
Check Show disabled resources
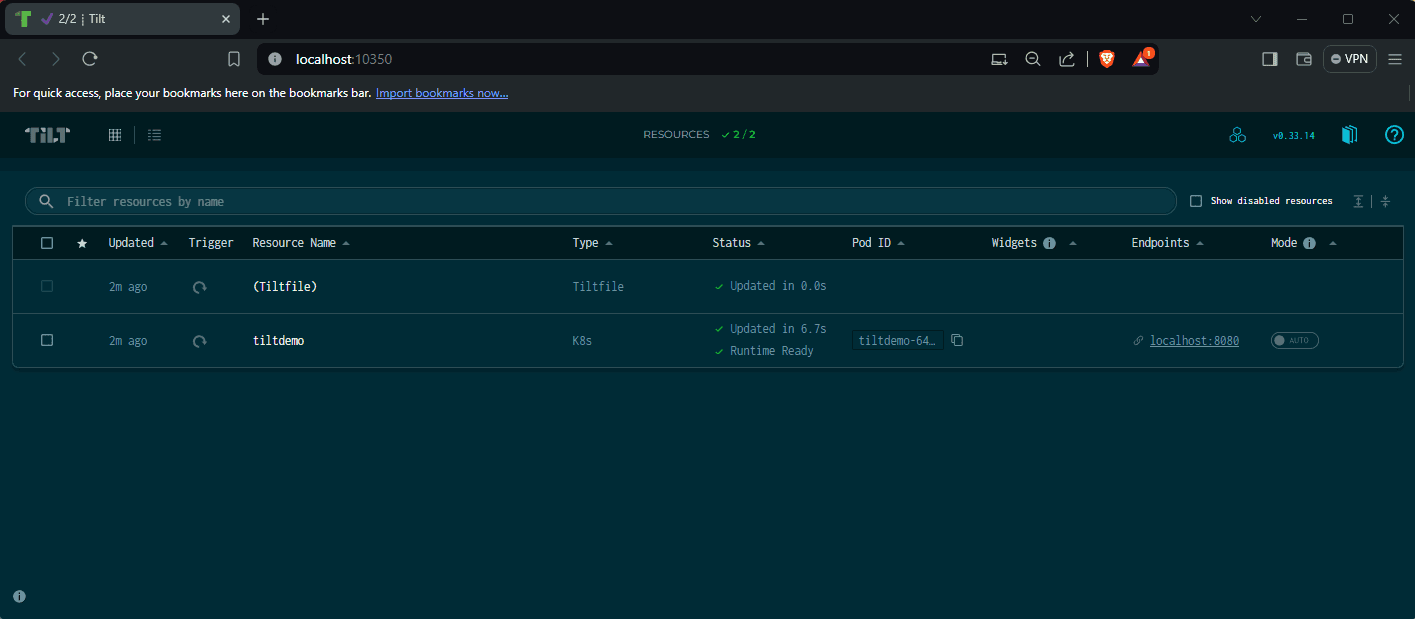1196,201
